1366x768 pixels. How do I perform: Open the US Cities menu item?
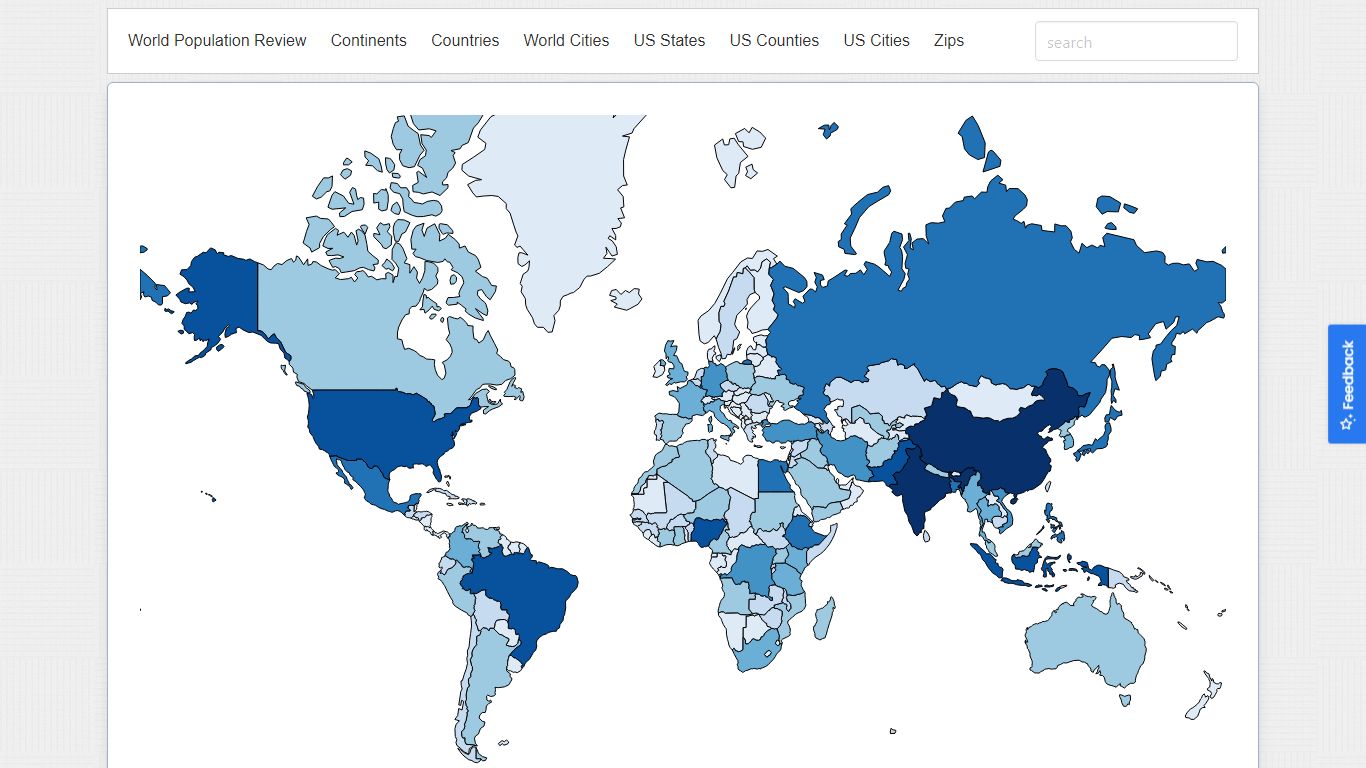click(876, 41)
